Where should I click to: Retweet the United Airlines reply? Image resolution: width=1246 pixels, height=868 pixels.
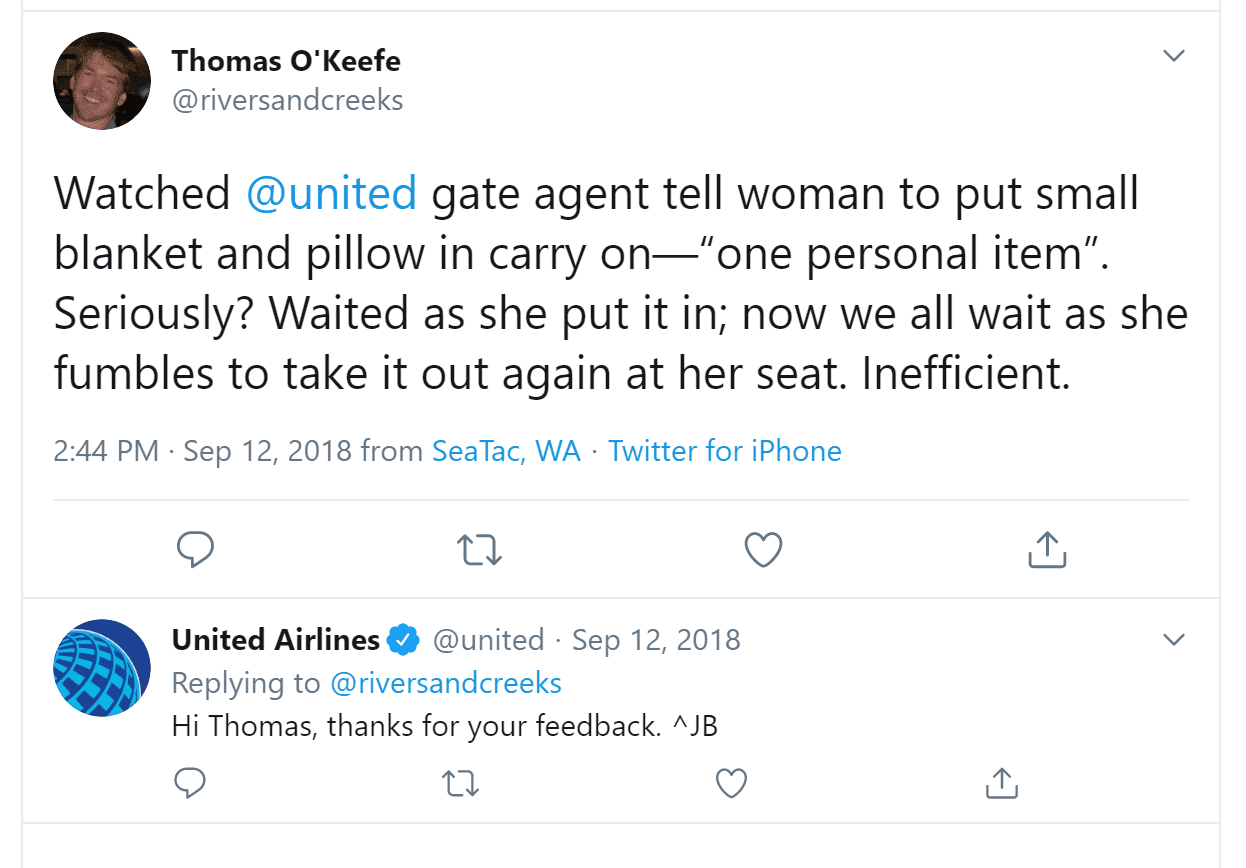[x=461, y=783]
